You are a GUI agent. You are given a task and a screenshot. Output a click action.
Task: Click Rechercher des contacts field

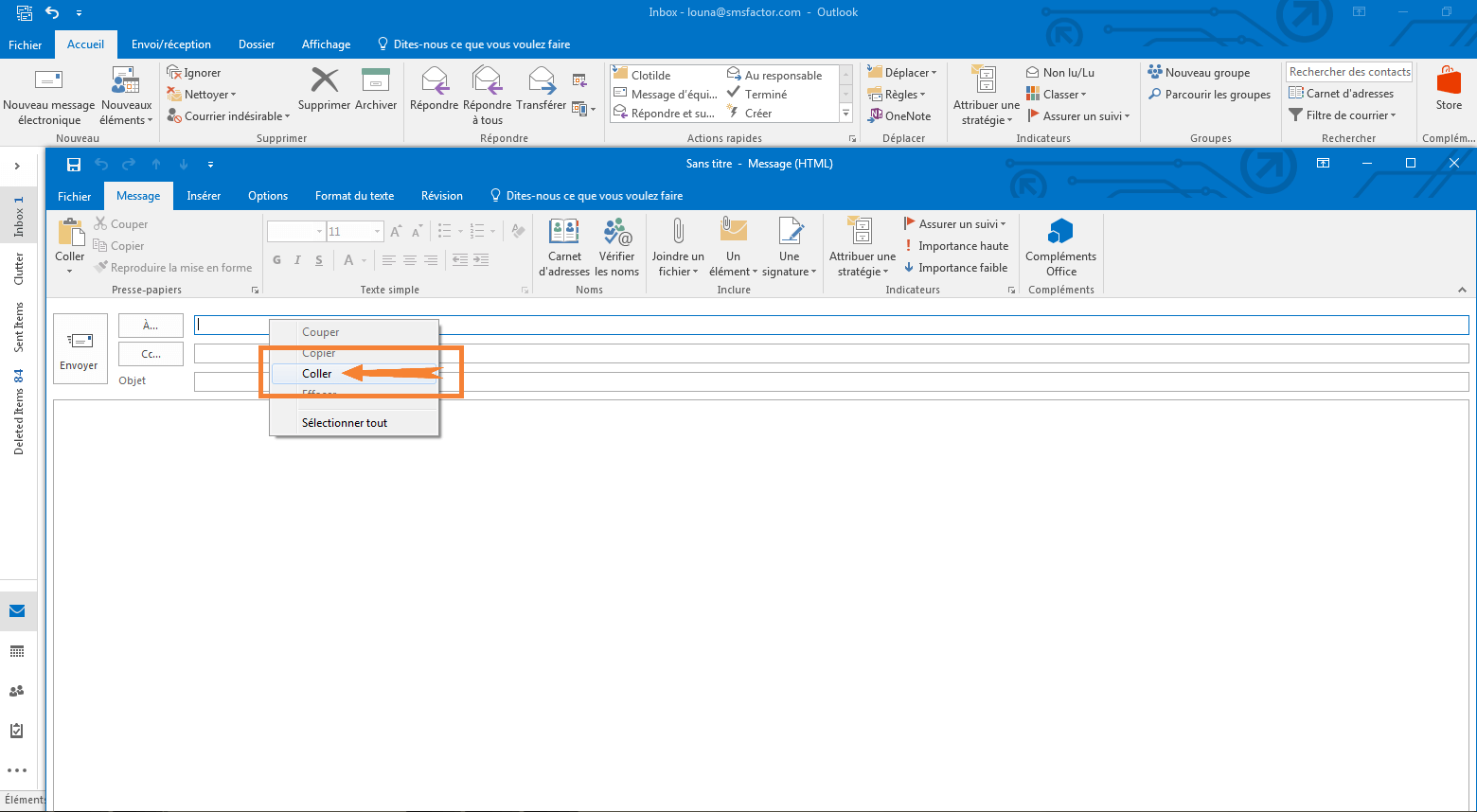tap(1349, 72)
